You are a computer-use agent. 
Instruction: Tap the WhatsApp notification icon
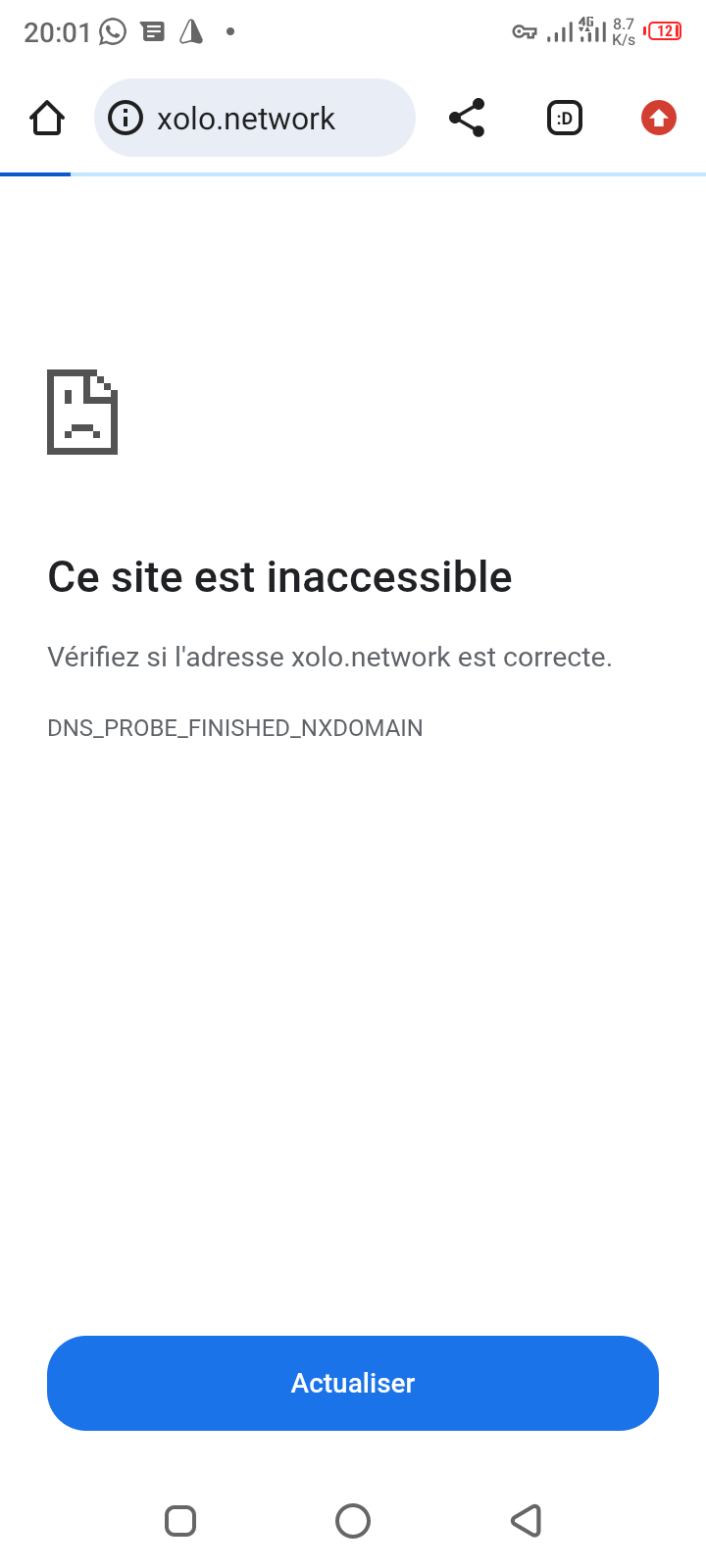[x=113, y=32]
